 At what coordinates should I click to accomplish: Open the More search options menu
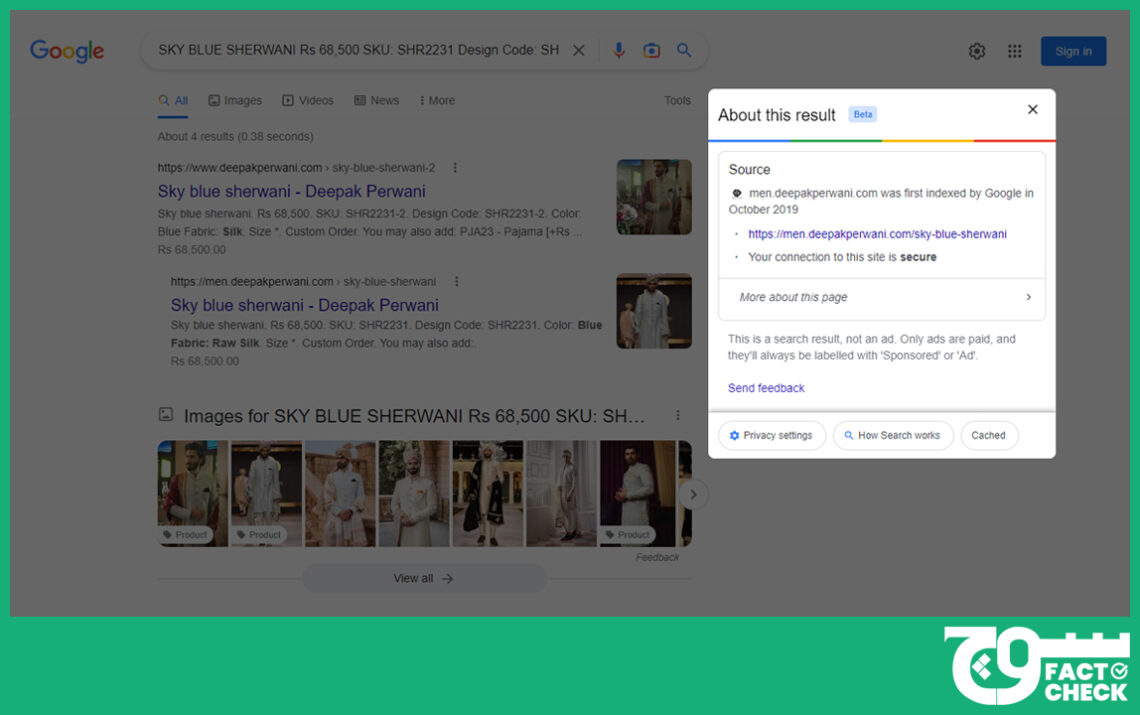437,100
